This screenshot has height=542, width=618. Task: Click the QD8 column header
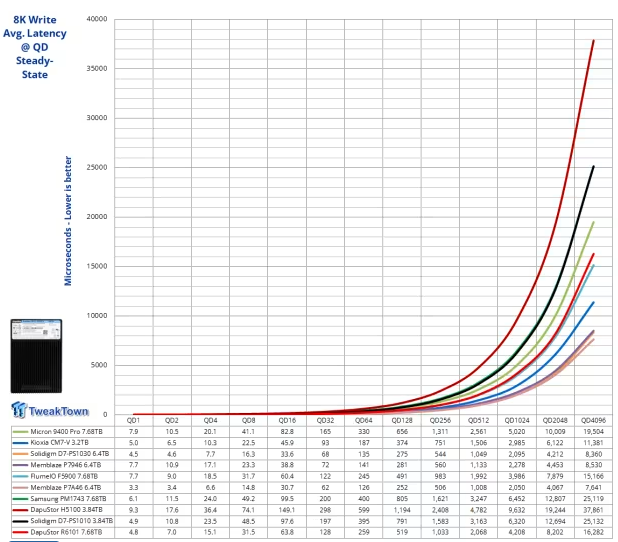click(248, 420)
